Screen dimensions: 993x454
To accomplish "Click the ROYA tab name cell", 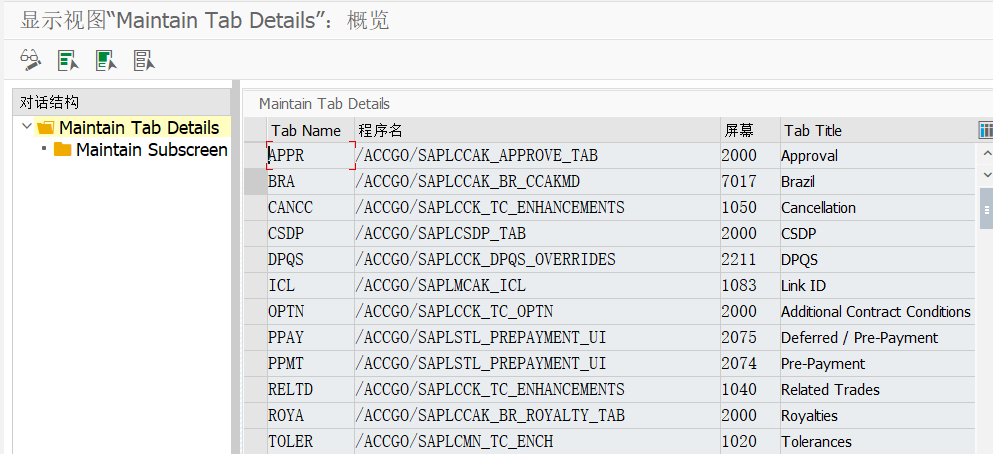I will (x=310, y=415).
